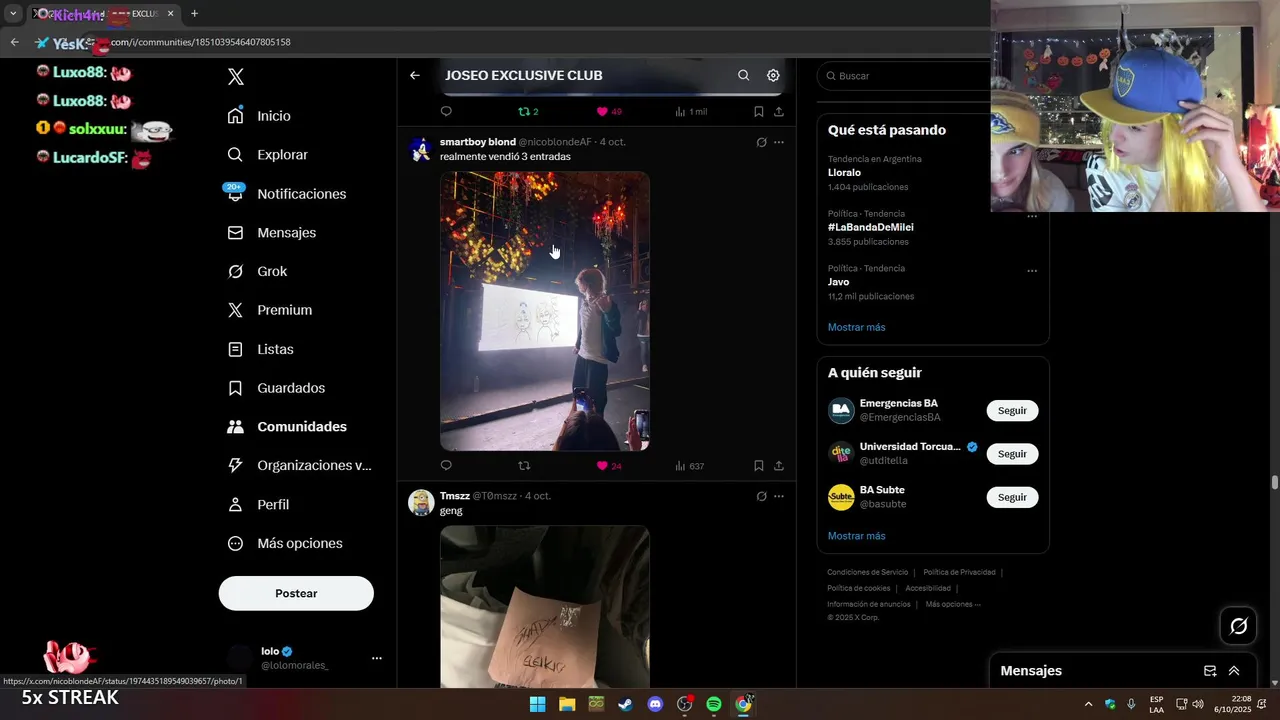Go back from JOSEO EXCLUSIVE CLUB
Viewport: 1280px width, 720px height.
click(415, 75)
